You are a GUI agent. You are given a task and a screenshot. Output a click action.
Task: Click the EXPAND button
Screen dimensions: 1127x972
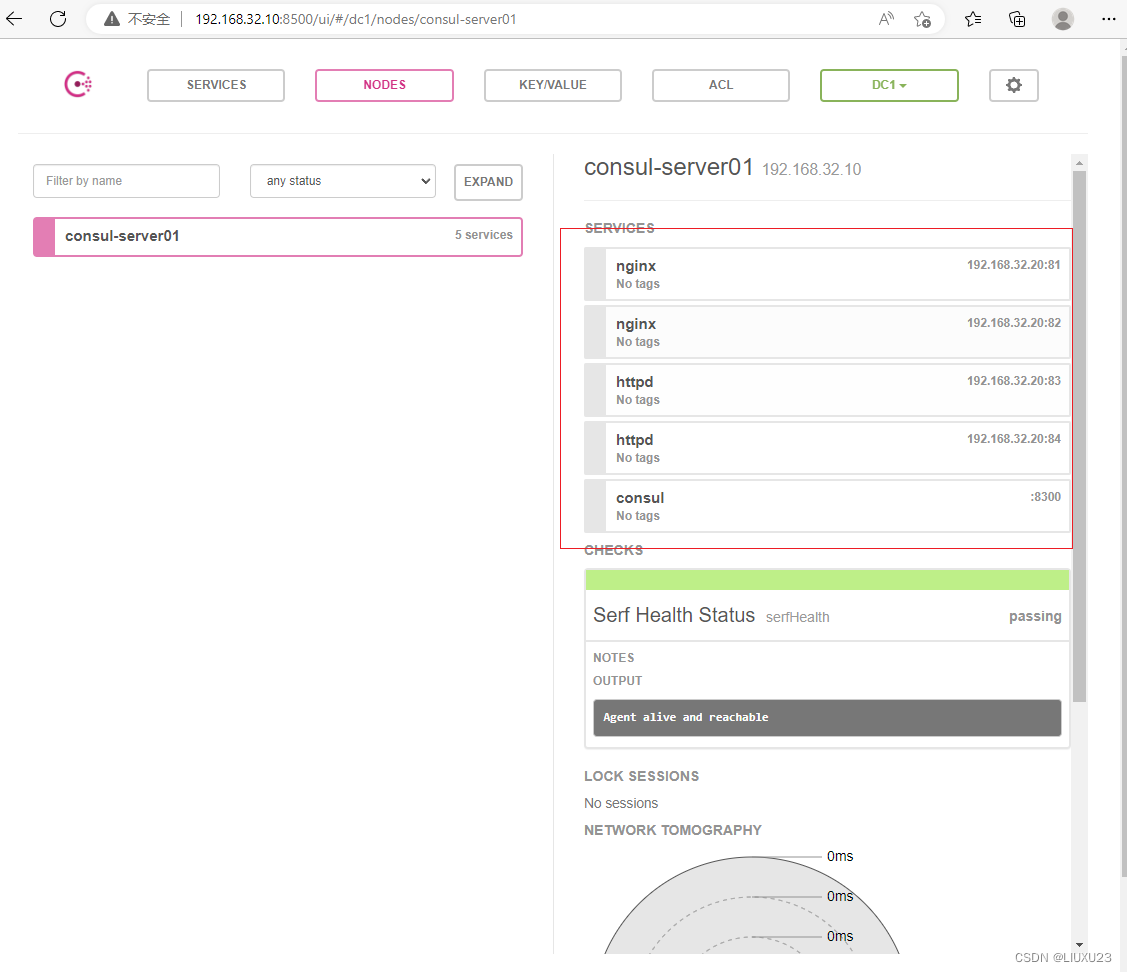(x=488, y=182)
